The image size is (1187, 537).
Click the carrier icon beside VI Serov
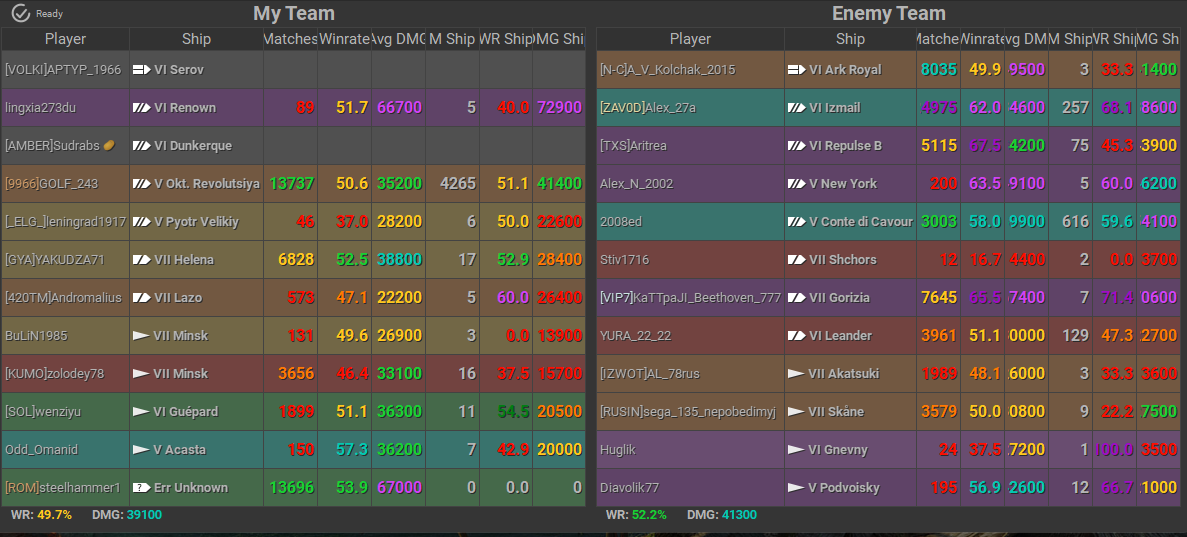pos(141,70)
